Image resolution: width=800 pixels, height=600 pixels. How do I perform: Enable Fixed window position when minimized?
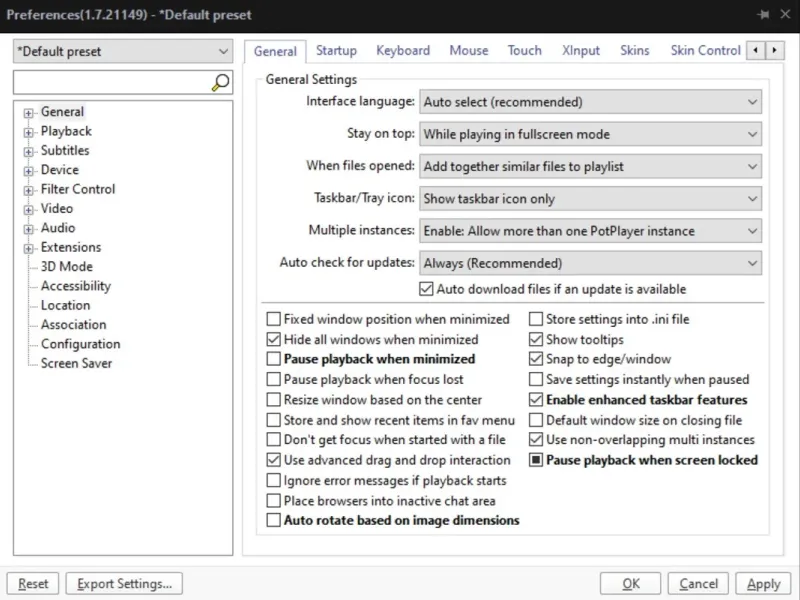[x=274, y=320]
